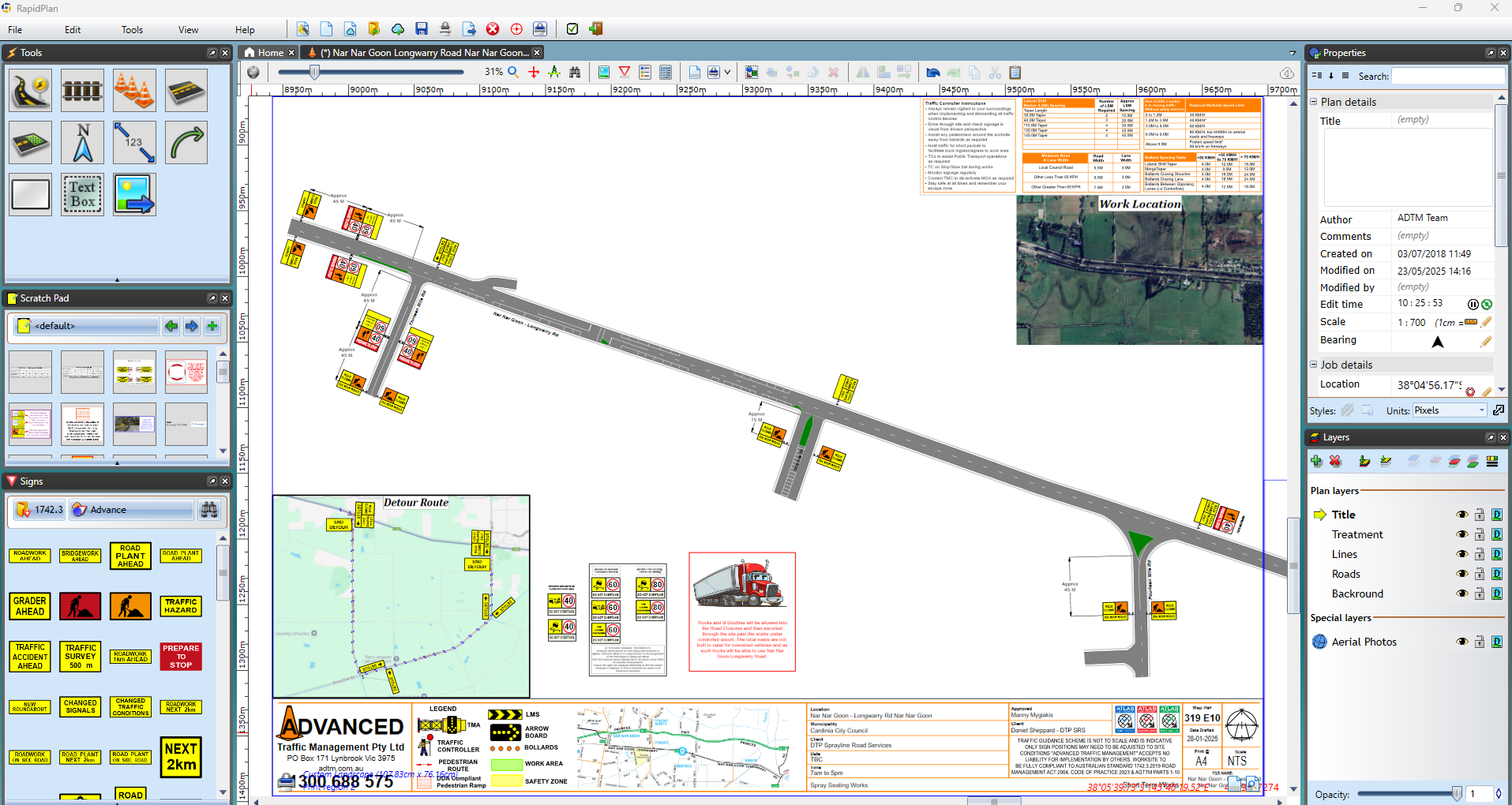Screen dimensions: 1512x805
Task: Click the Advance signs category button
Action: coord(131,510)
